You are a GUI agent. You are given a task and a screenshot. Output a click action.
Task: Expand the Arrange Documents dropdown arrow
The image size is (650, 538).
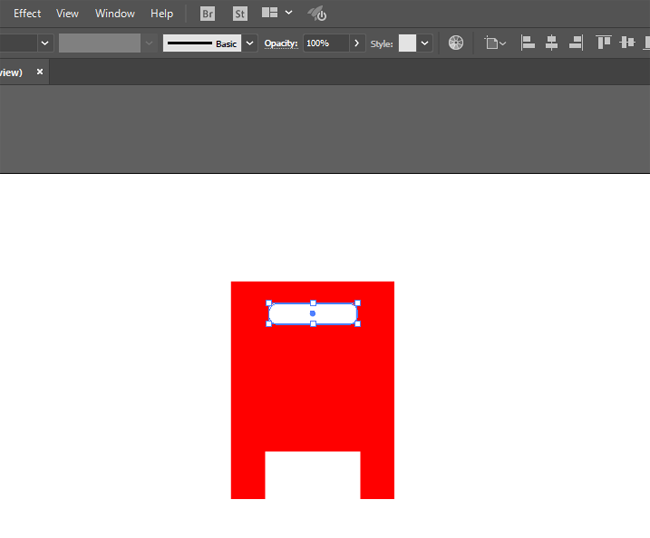(x=289, y=13)
